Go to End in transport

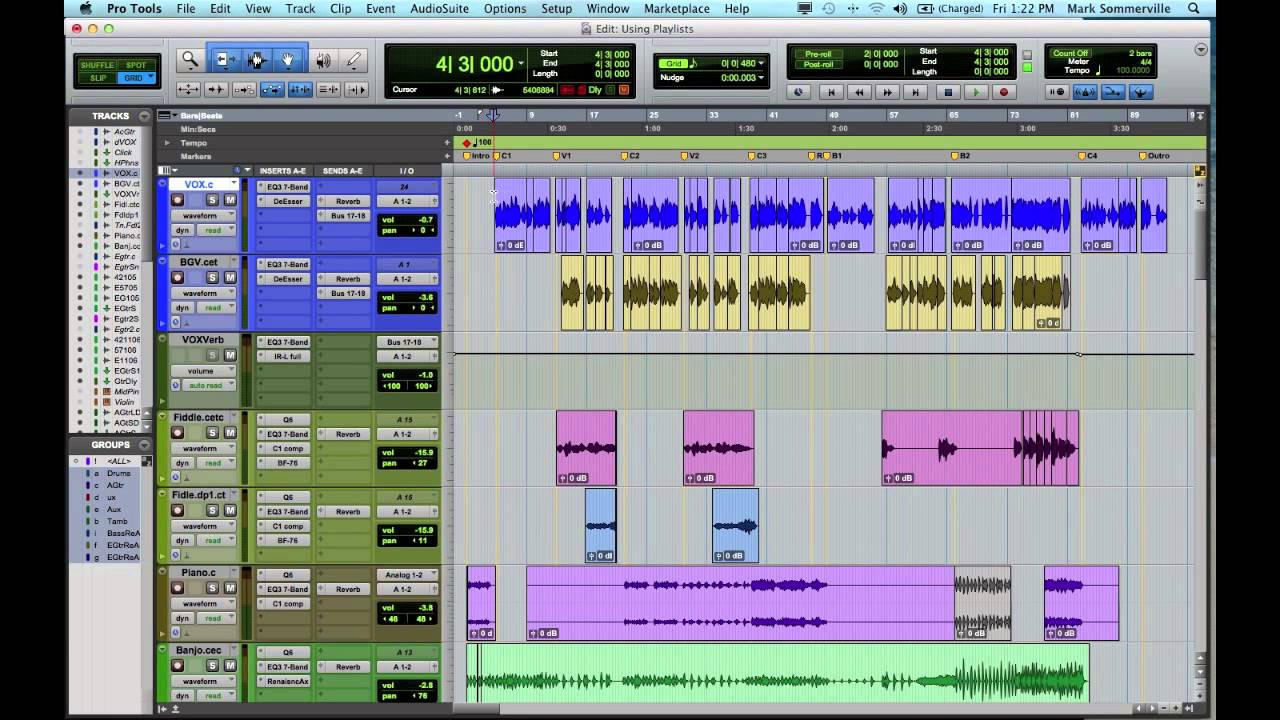tap(915, 92)
